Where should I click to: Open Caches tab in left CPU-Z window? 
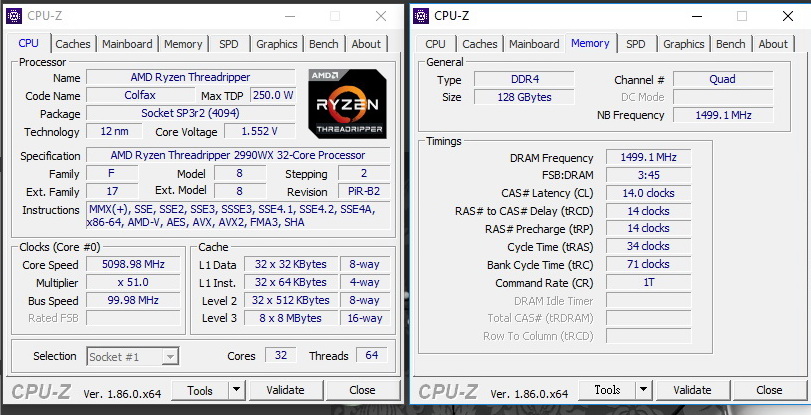click(73, 44)
